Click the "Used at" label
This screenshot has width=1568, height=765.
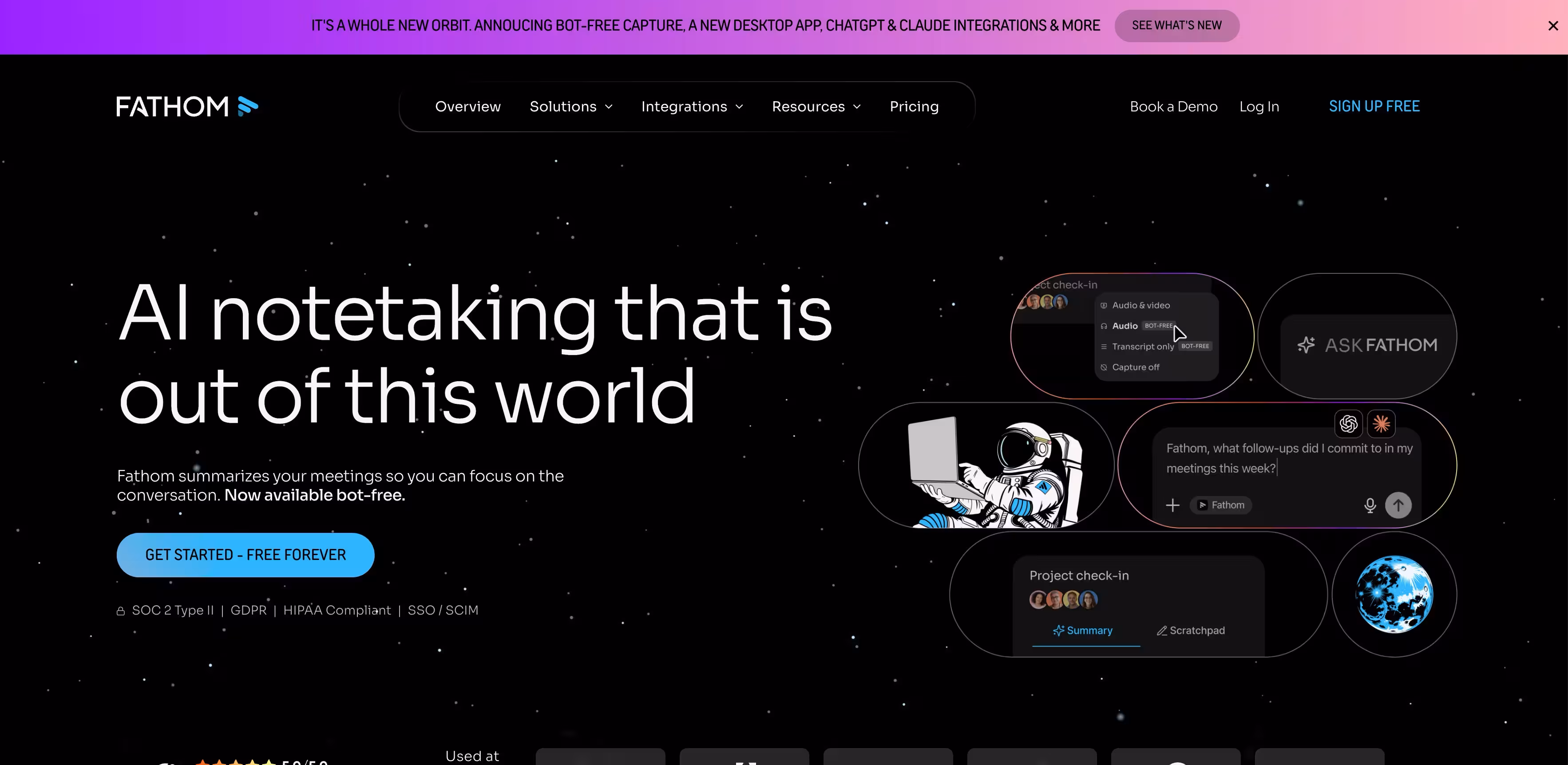pyautogui.click(x=472, y=757)
